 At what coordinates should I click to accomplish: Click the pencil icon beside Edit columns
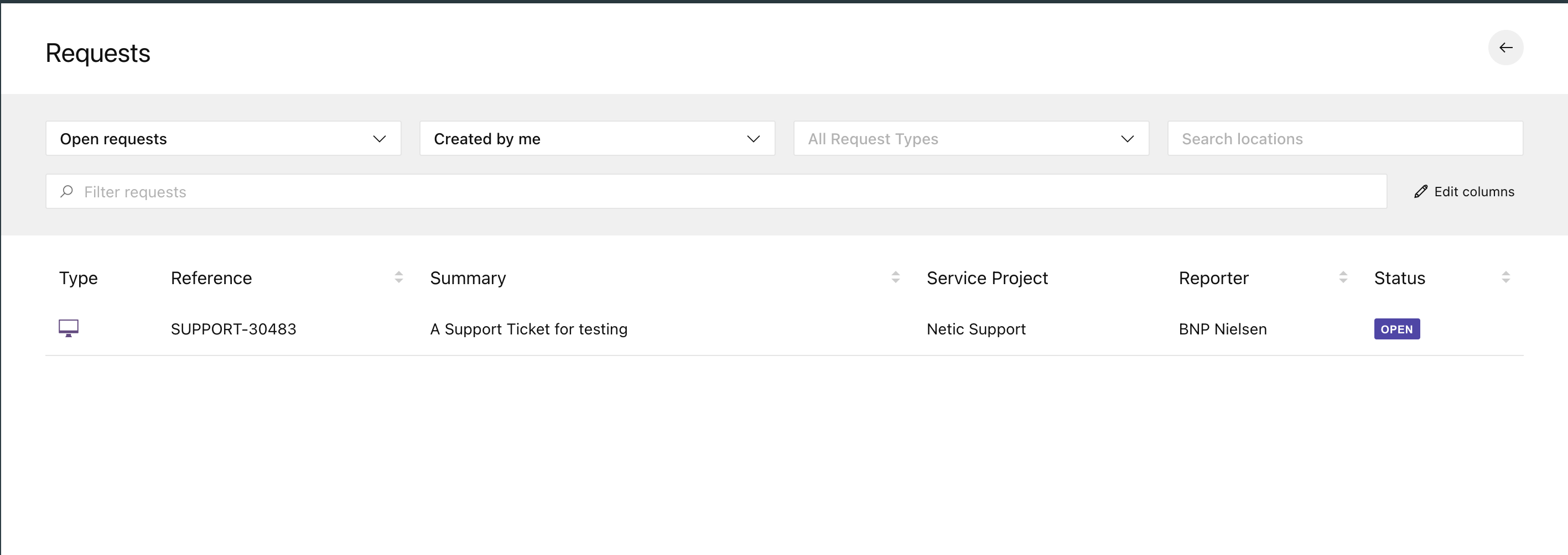pyautogui.click(x=1421, y=191)
